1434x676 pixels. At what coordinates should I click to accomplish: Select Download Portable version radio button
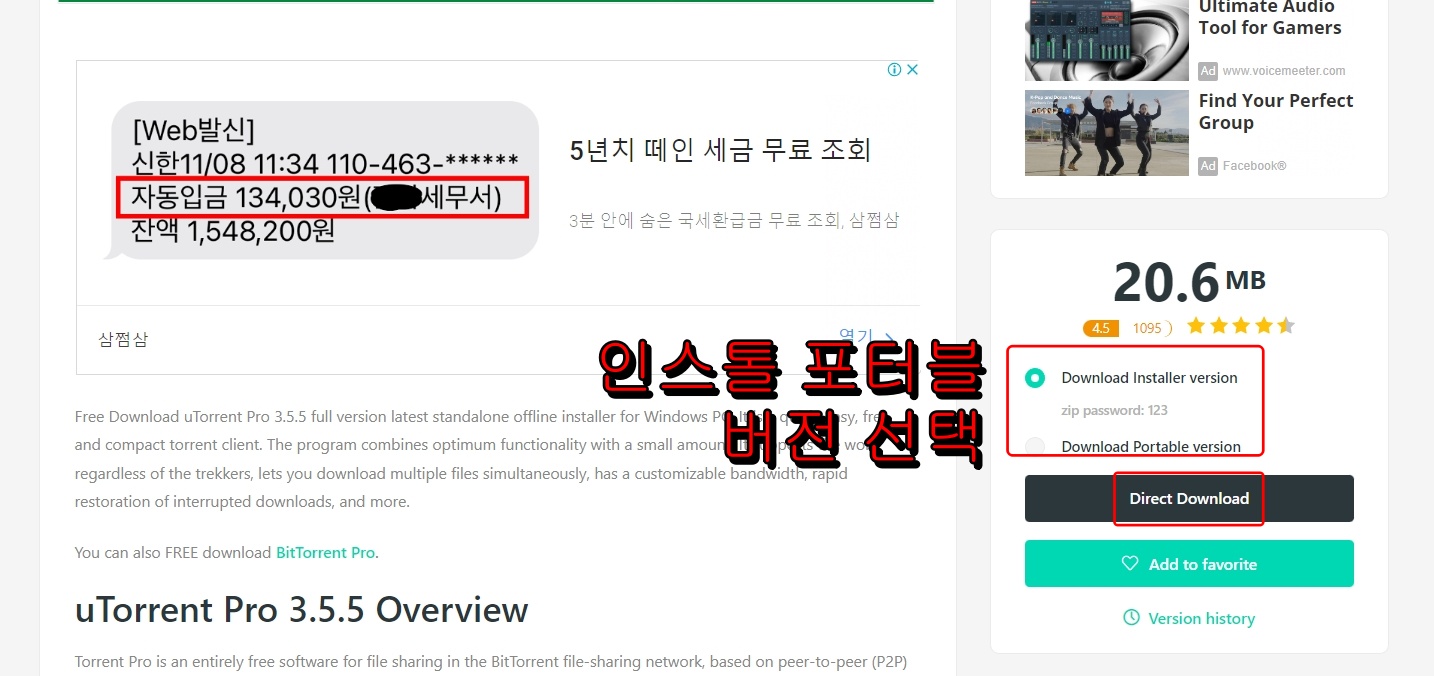pos(1035,446)
